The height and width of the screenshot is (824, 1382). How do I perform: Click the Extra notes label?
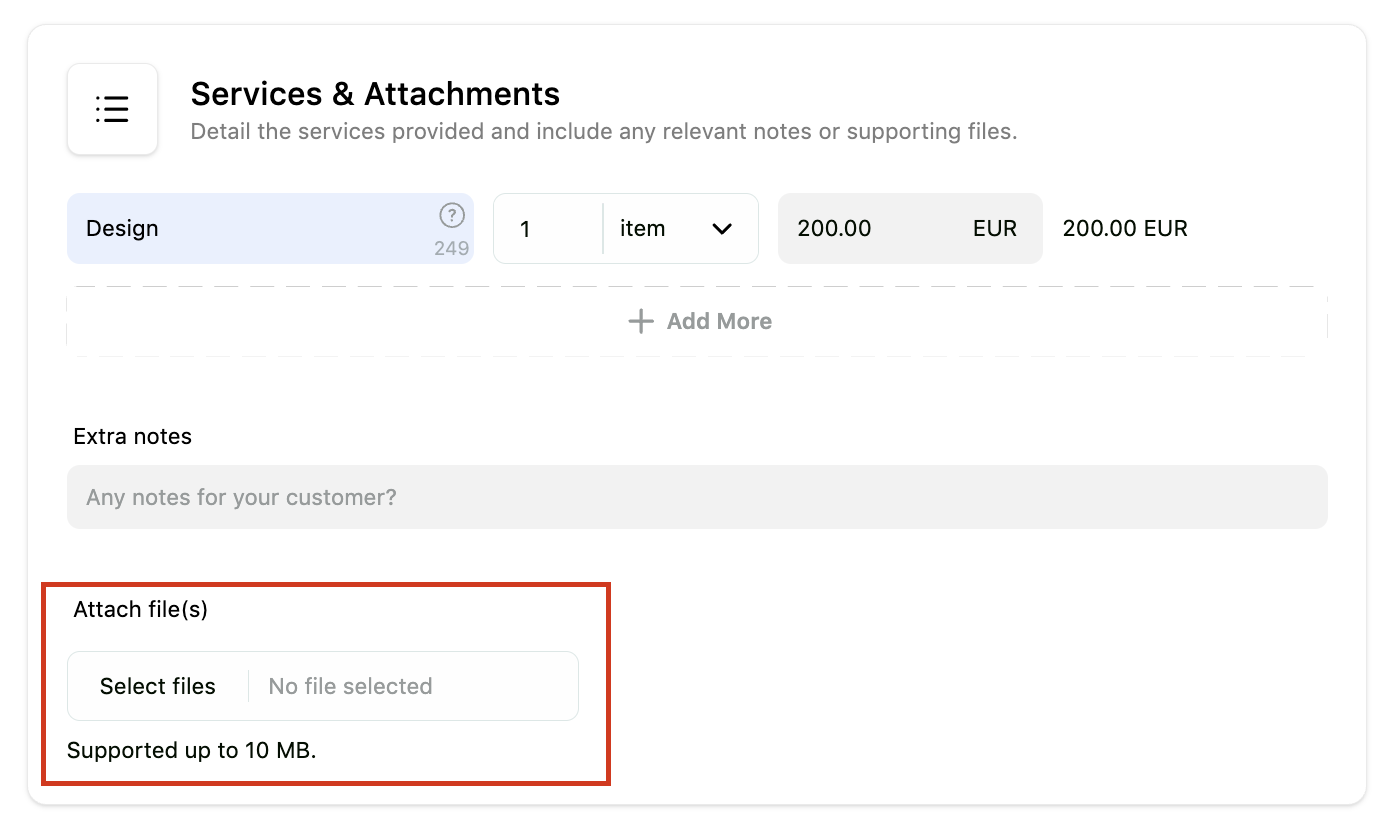tap(132, 436)
